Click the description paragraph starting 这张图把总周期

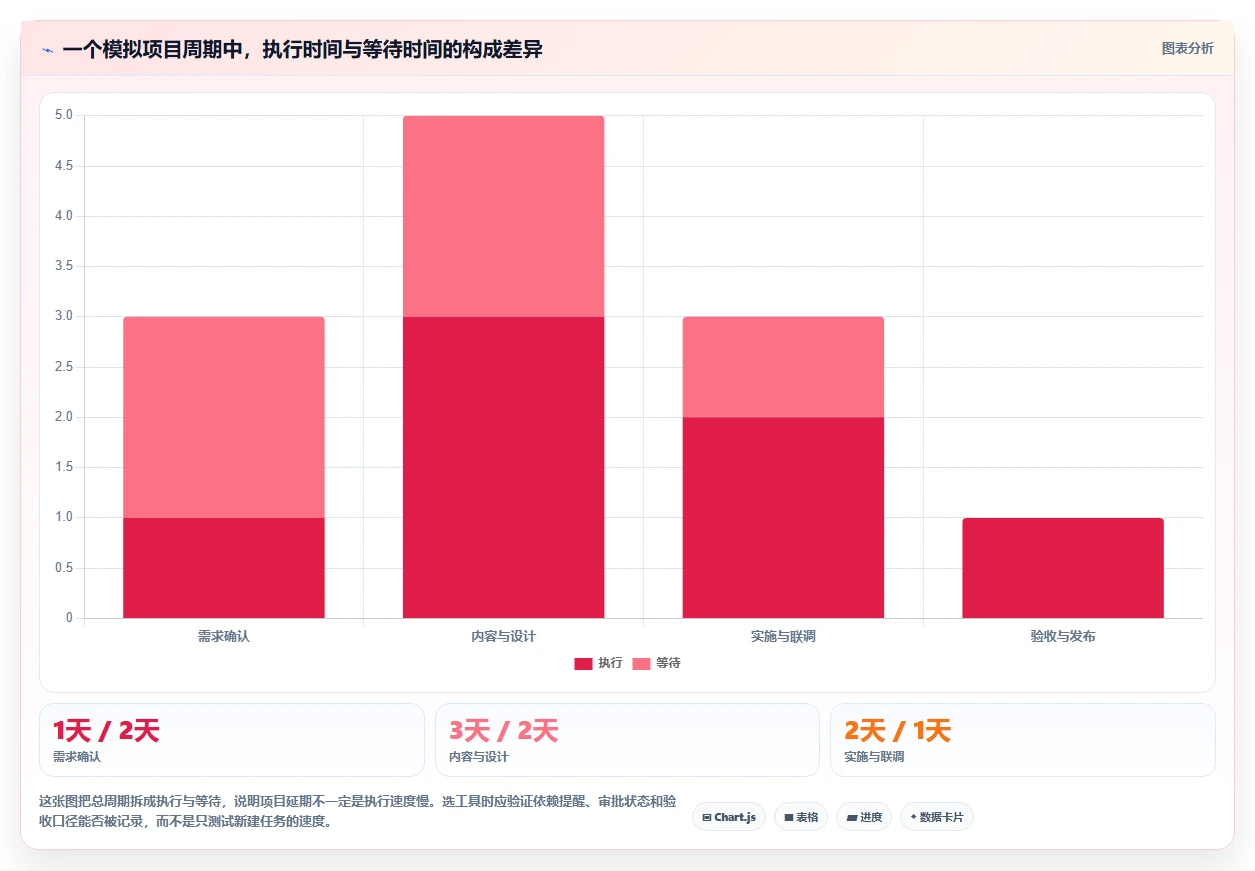(358, 812)
